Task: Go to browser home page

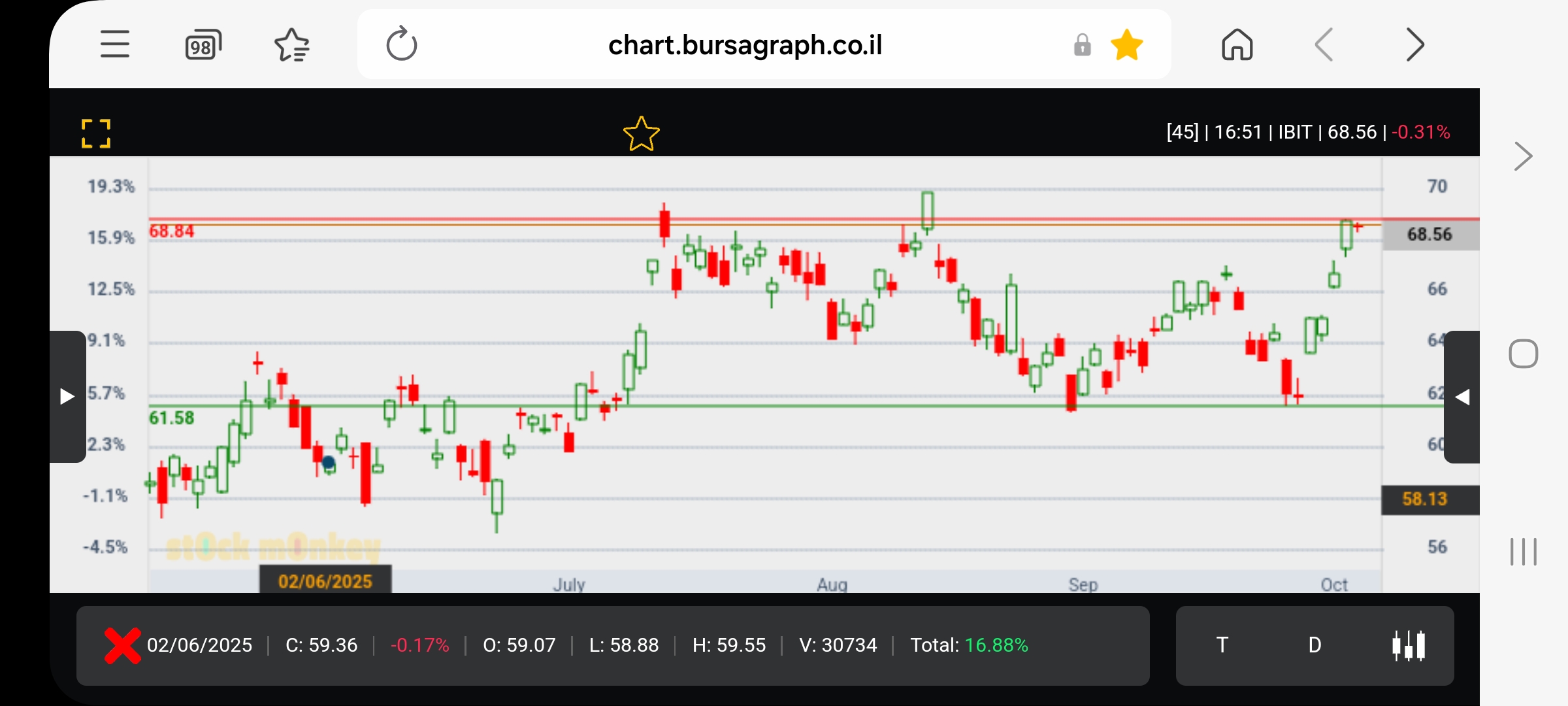Action: (x=1237, y=45)
